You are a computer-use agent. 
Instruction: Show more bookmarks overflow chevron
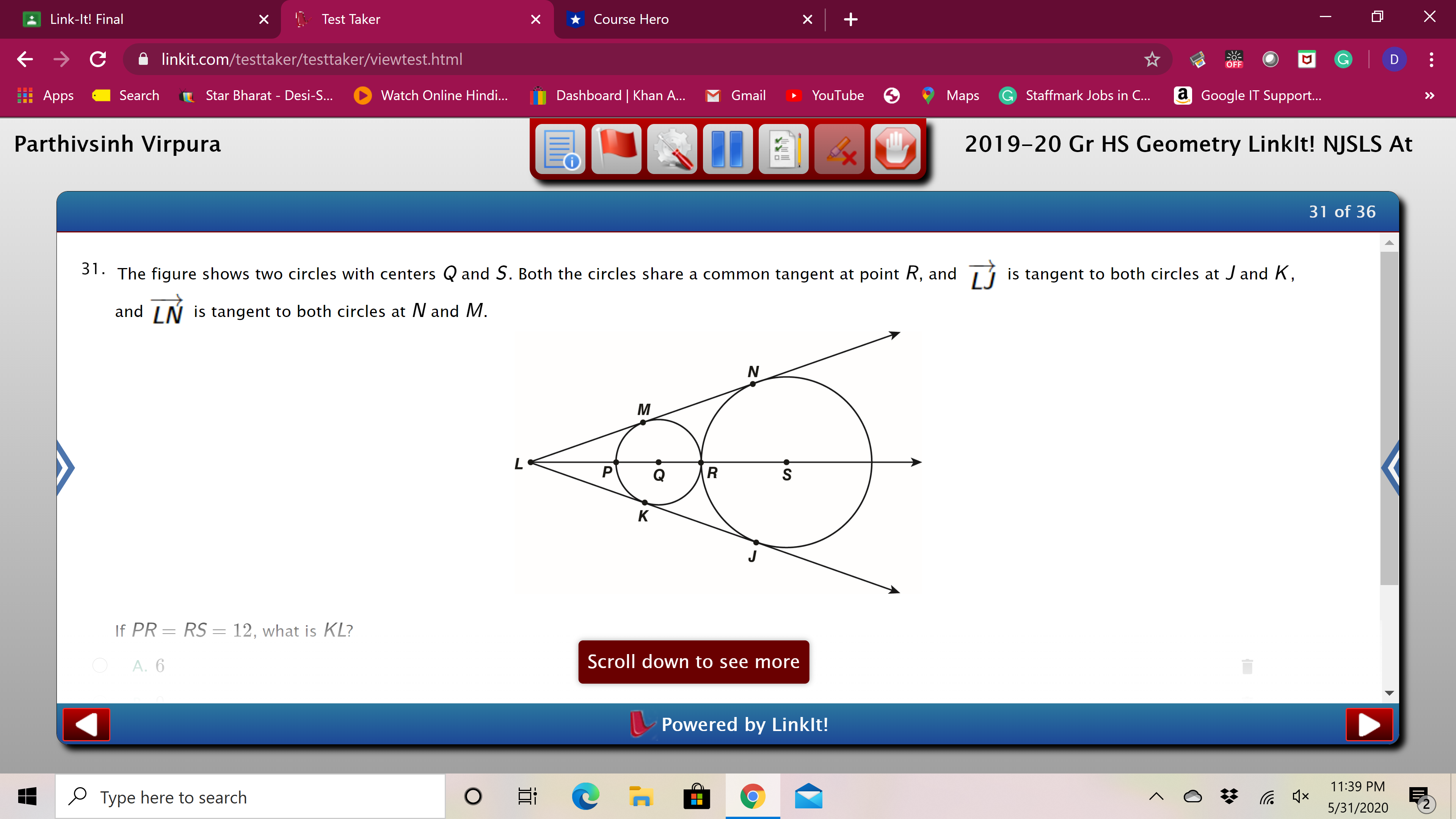pos(1429,96)
